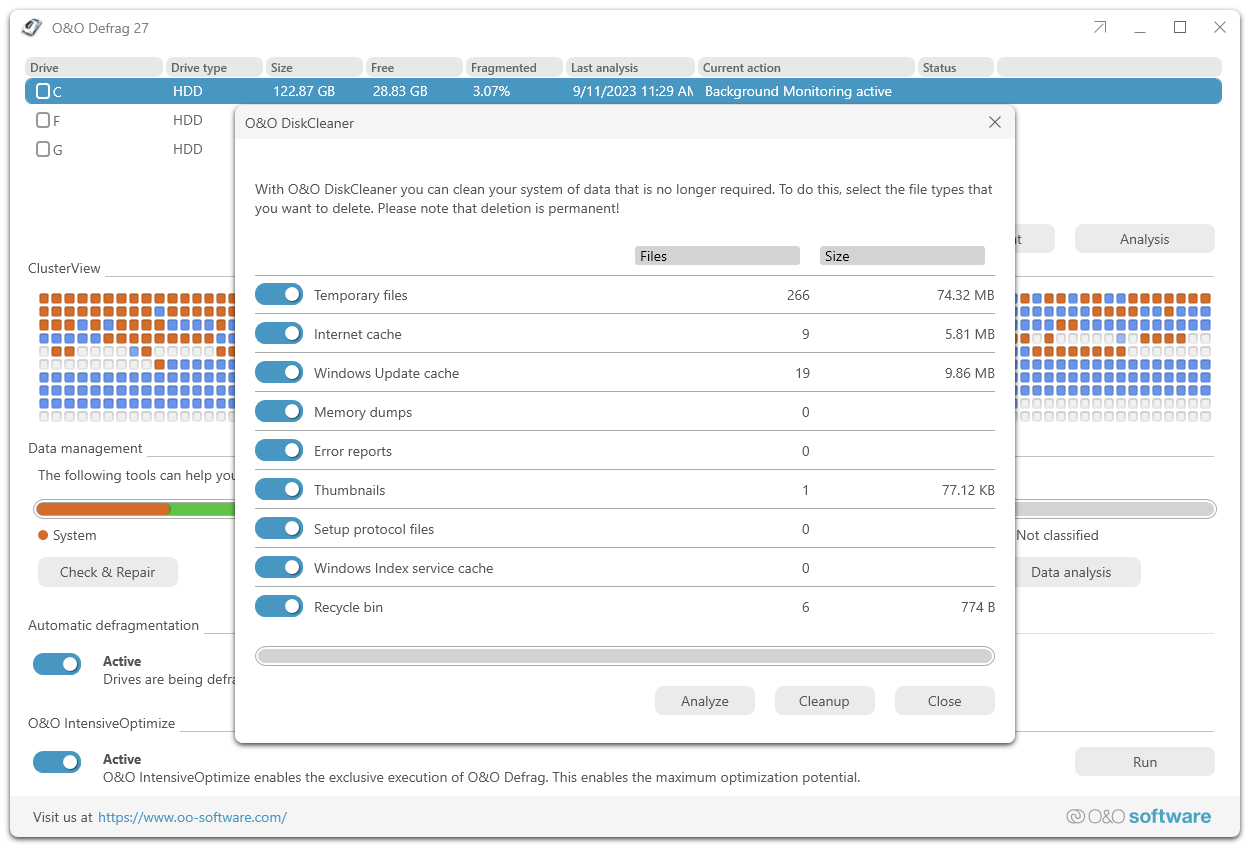1250x847 pixels.
Task: Click the 122.87 GB size cell
Action: 303,91
